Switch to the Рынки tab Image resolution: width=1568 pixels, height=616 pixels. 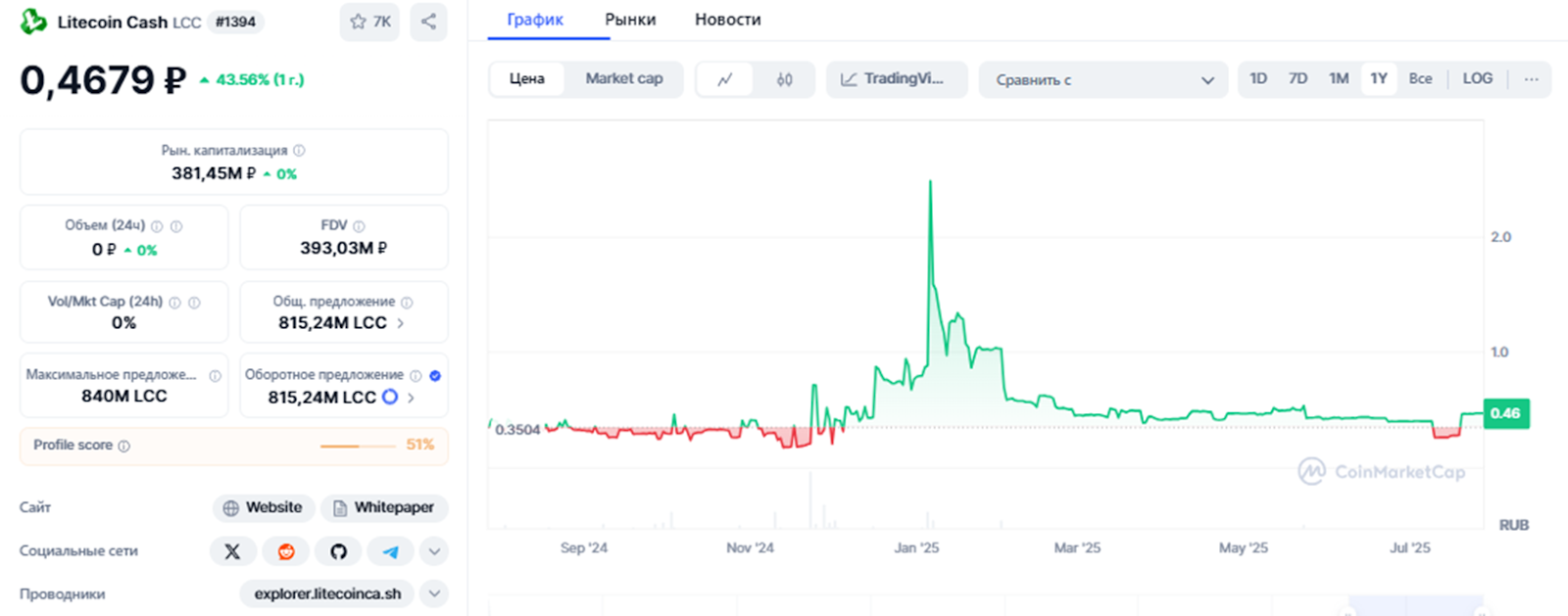coord(630,20)
